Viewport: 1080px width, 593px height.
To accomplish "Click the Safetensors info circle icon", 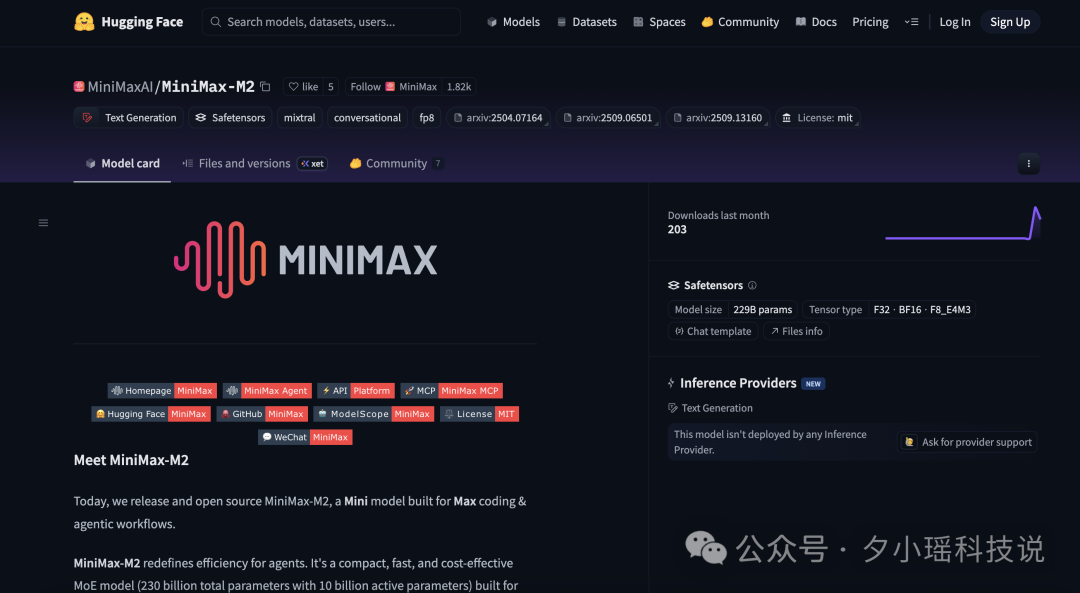I will [x=752, y=285].
